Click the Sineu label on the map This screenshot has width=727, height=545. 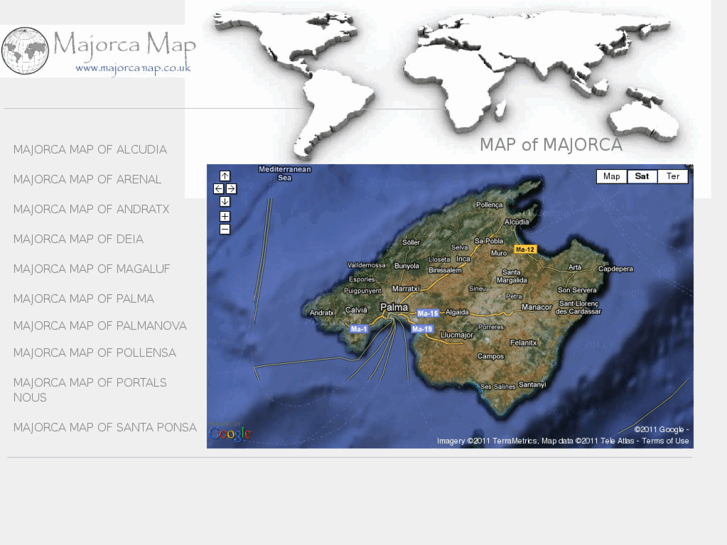(478, 289)
